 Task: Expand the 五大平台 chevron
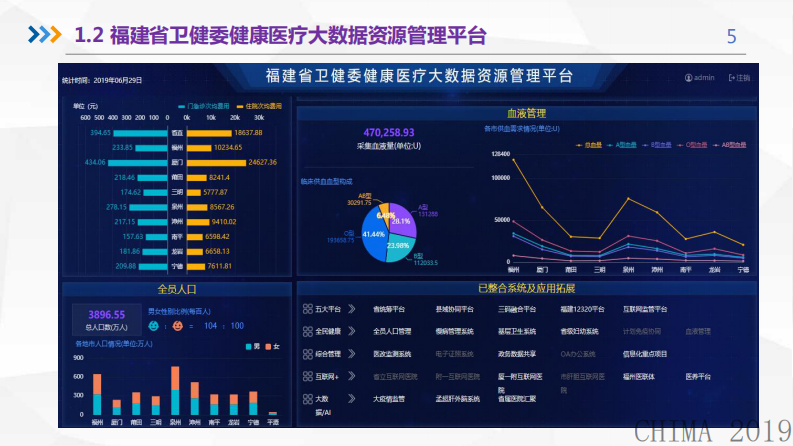[351, 309]
